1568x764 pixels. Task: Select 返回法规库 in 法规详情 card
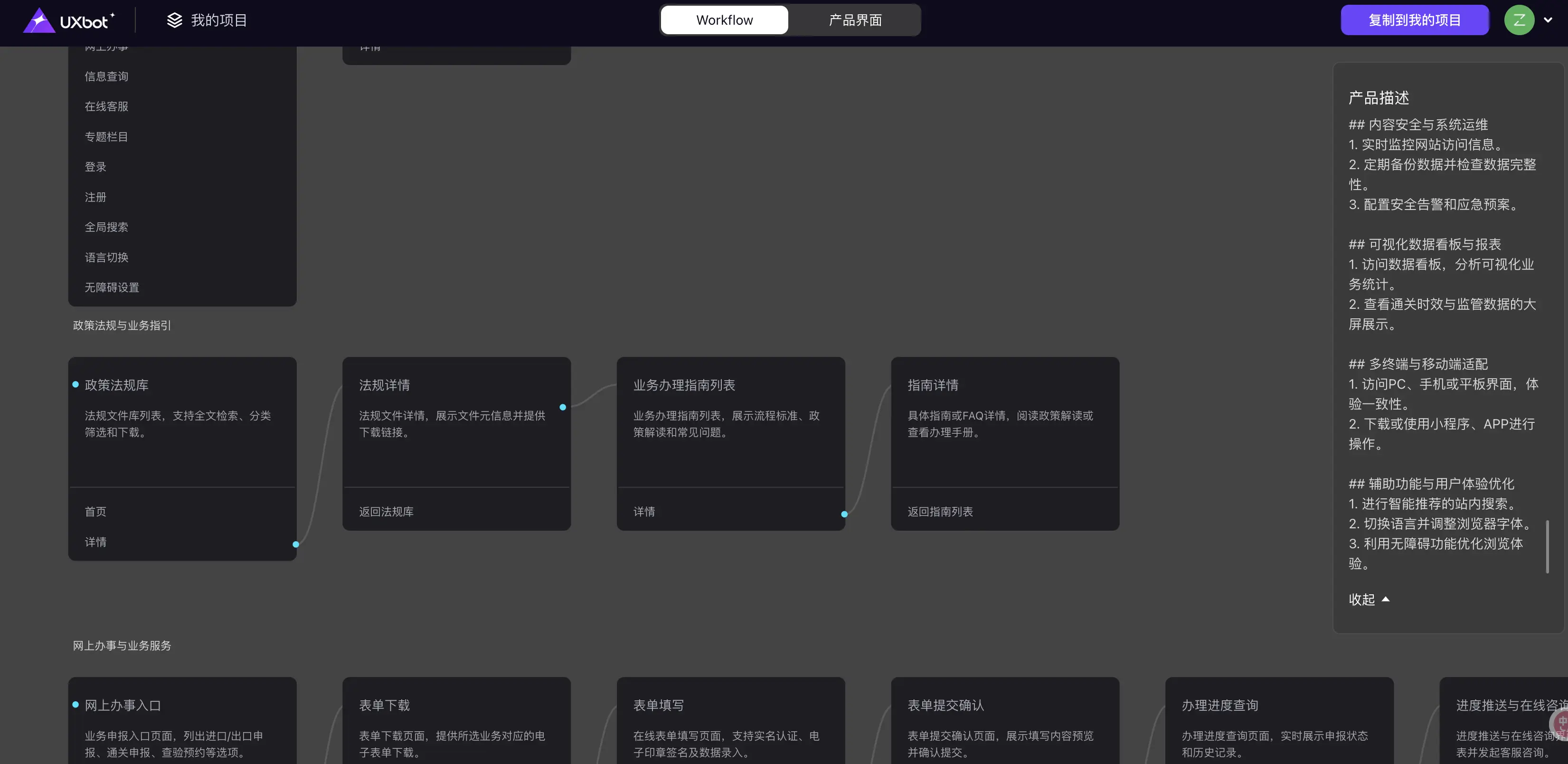(x=386, y=512)
